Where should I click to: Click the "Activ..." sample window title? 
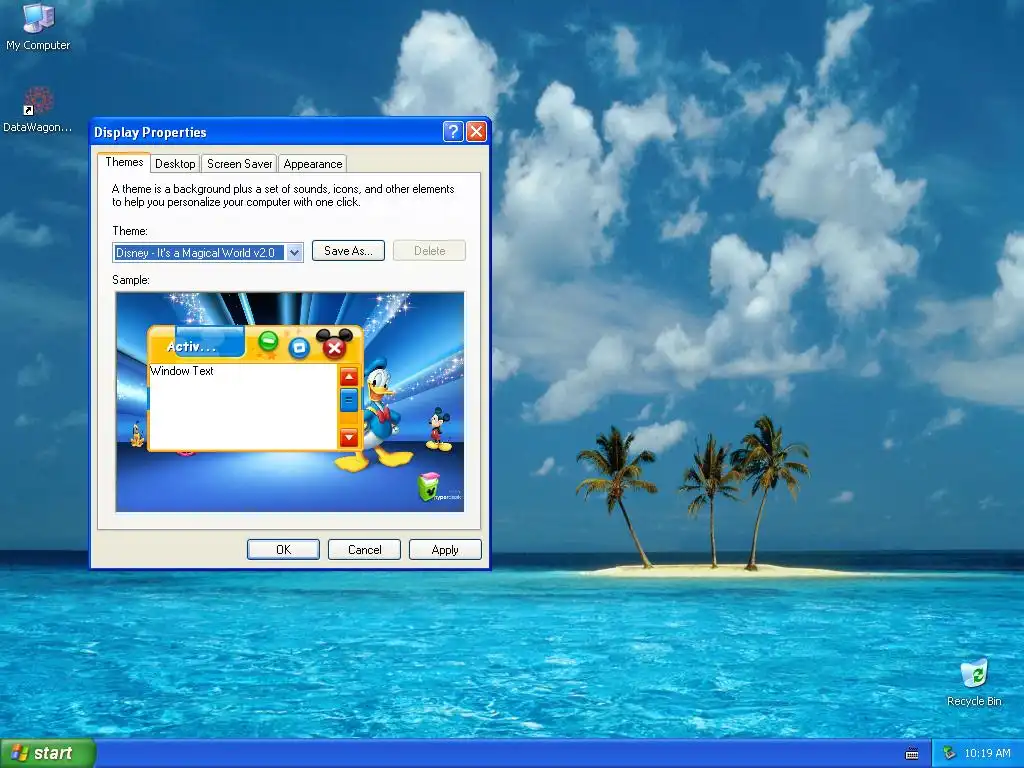[191, 347]
